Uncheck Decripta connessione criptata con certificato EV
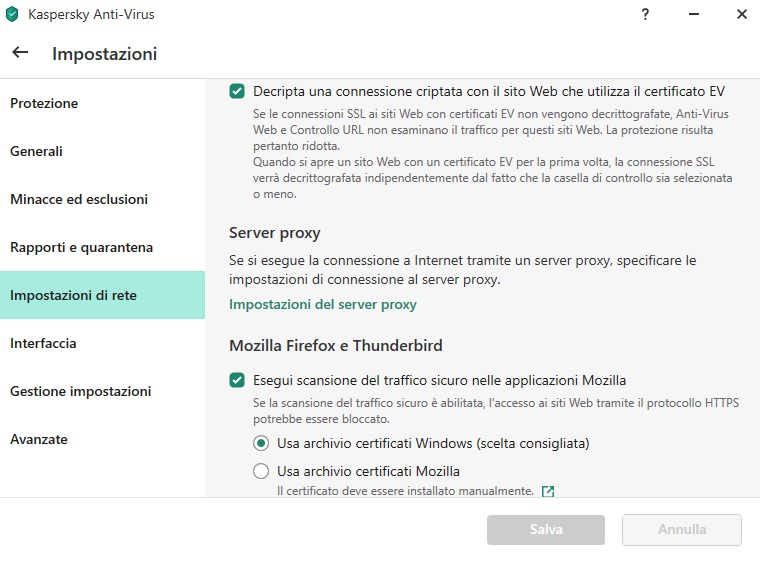Screen dimensions: 760x562 tap(237, 91)
